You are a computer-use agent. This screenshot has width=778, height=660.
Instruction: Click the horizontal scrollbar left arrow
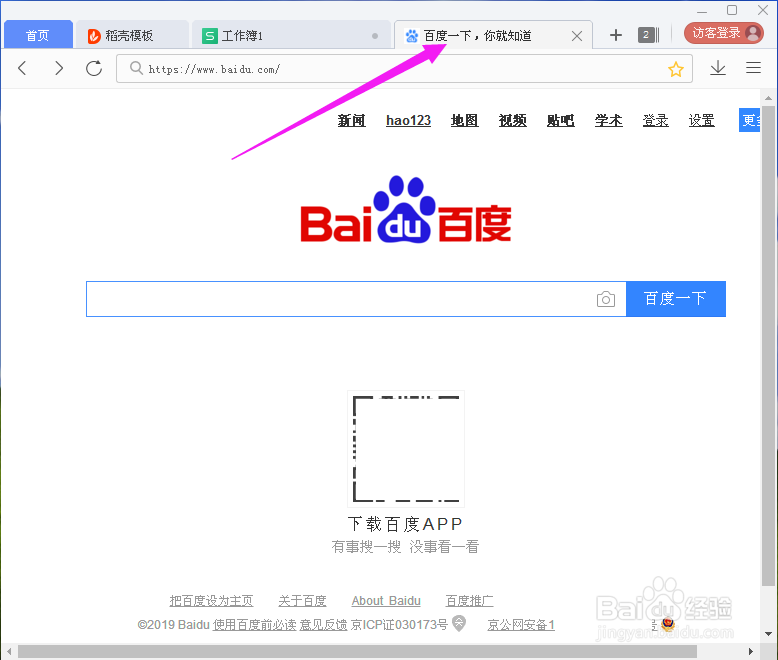coord(9,651)
